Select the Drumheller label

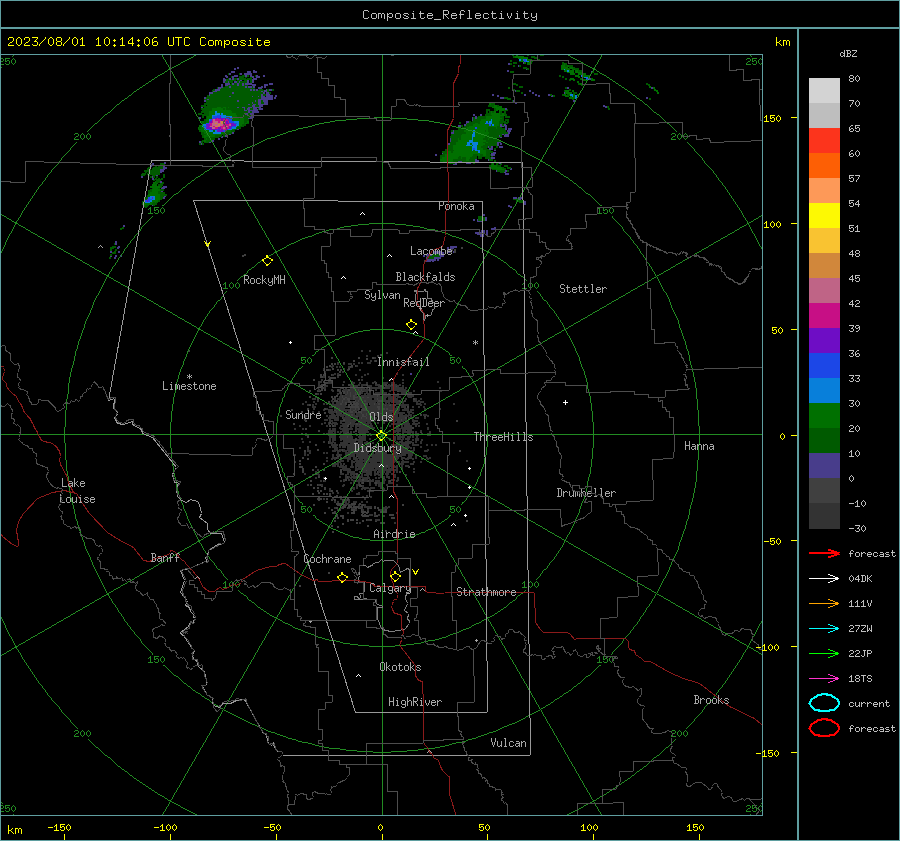tap(586, 493)
